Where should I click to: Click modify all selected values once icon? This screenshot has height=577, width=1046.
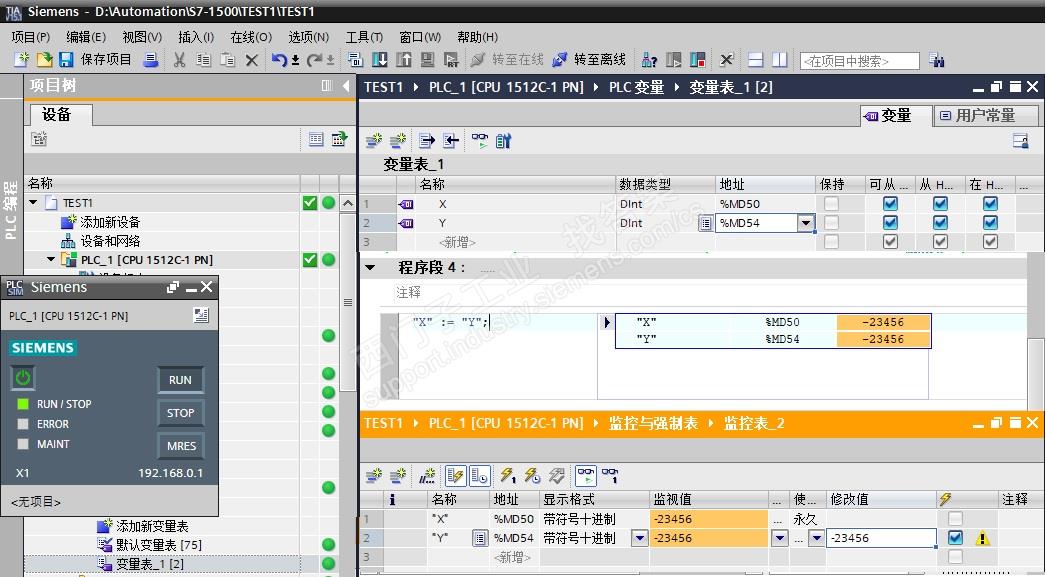coord(508,476)
